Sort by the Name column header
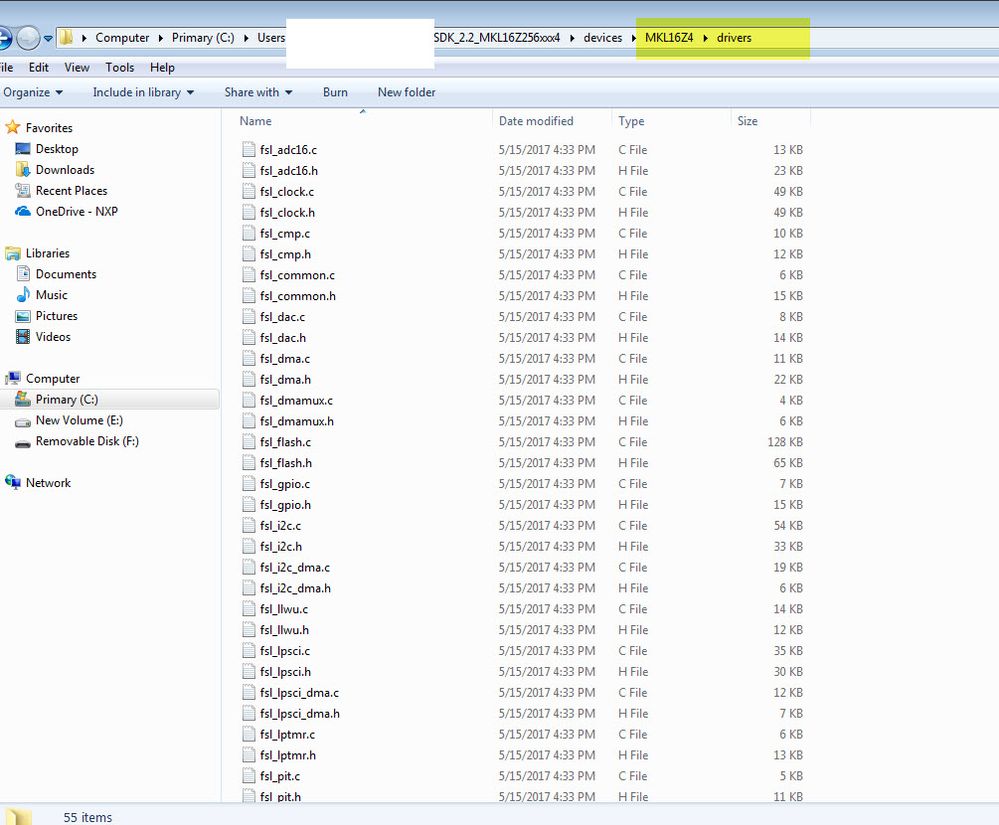This screenshot has height=825, width=999. [255, 121]
